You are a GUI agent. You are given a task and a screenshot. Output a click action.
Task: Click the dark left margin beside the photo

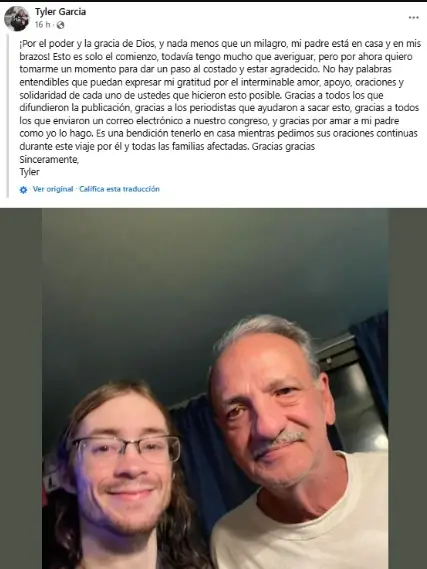(x=21, y=388)
